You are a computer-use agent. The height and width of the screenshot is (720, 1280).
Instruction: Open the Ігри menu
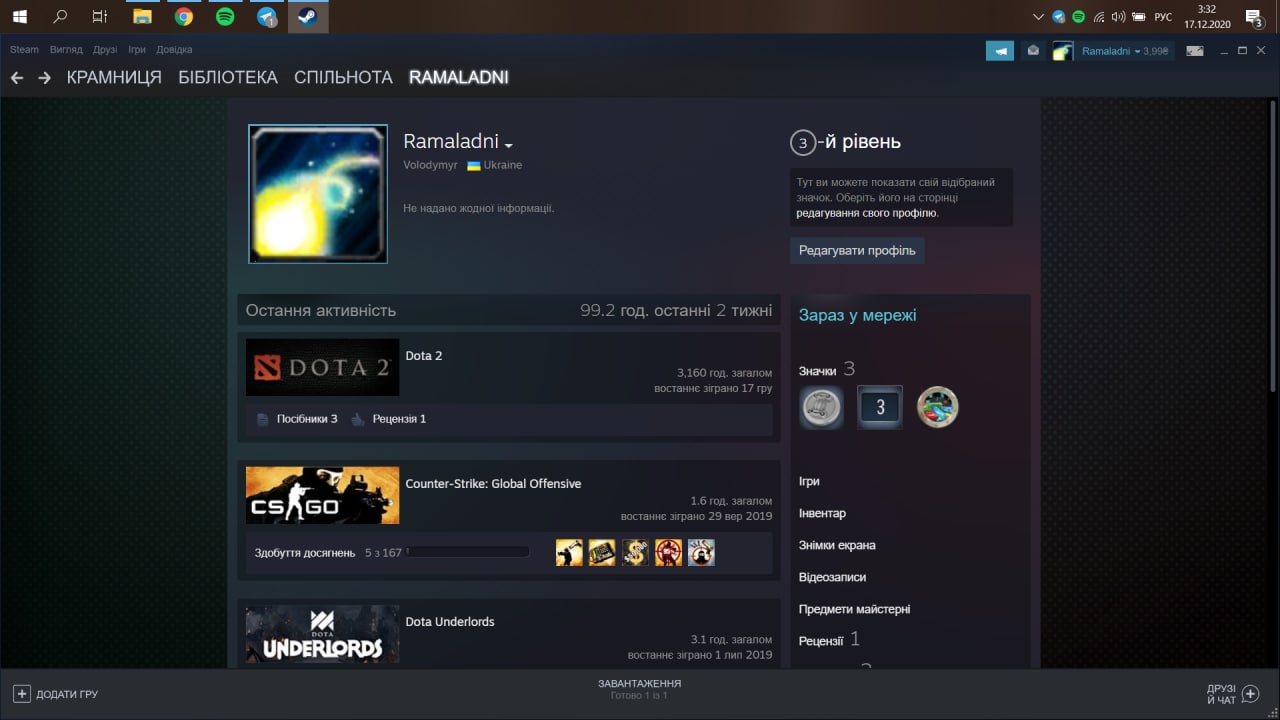pos(137,49)
